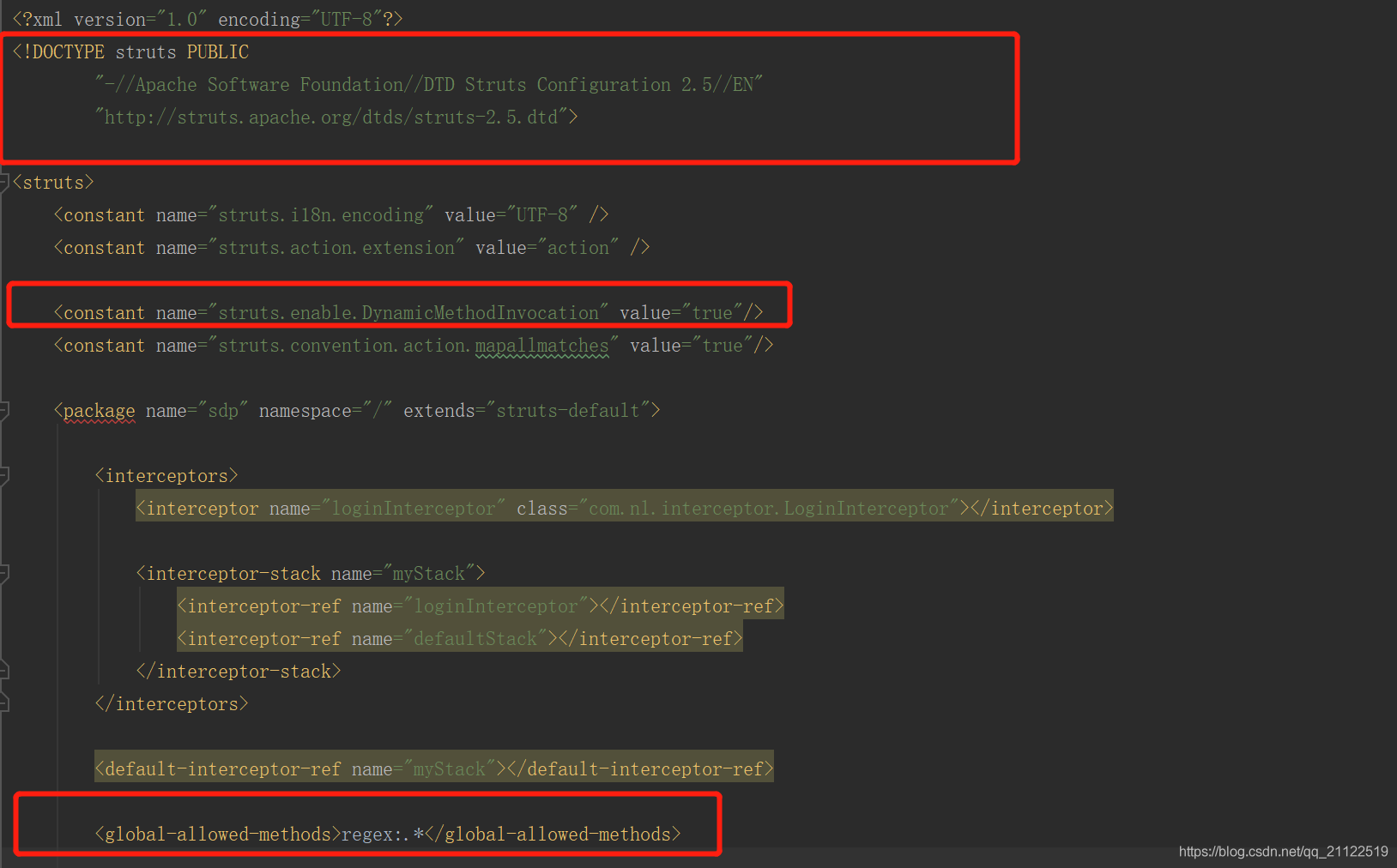Click the "struts.i18n.encoding" constant name

pos(320,214)
